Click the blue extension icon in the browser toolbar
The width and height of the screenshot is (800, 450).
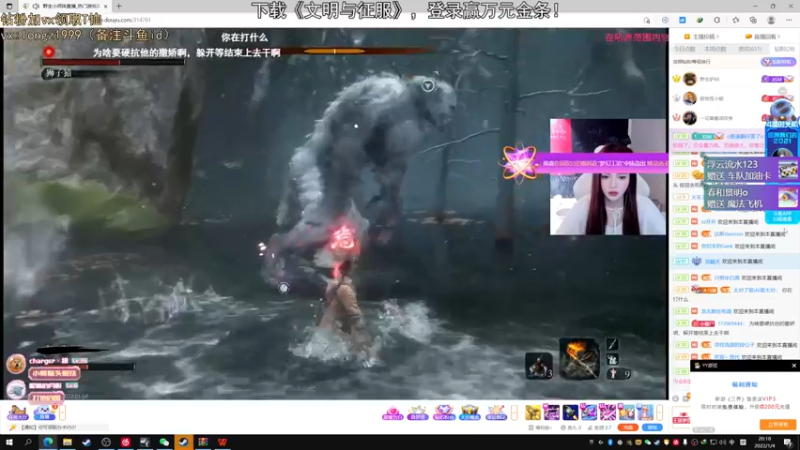pos(682,20)
